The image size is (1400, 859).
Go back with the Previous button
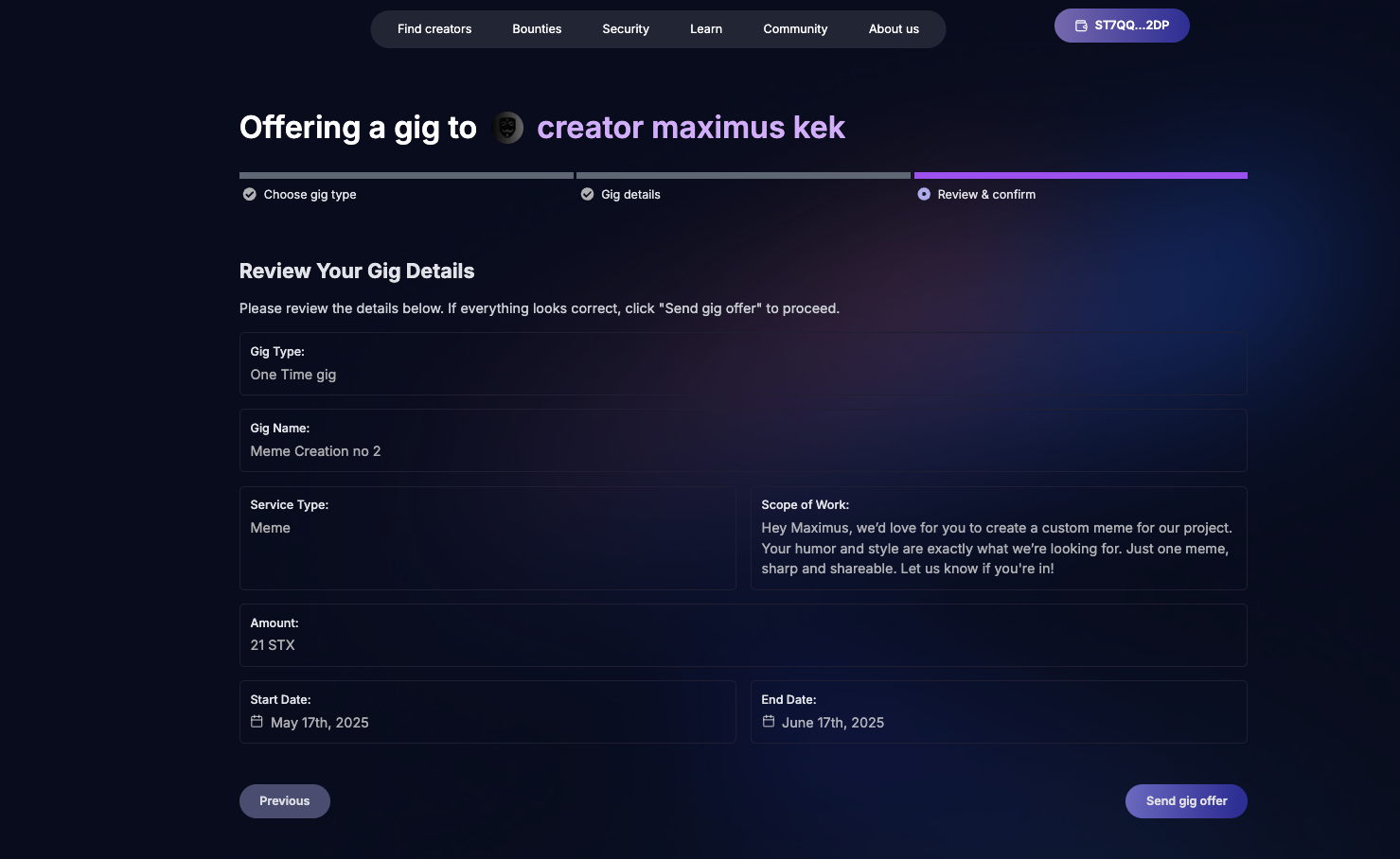[285, 801]
